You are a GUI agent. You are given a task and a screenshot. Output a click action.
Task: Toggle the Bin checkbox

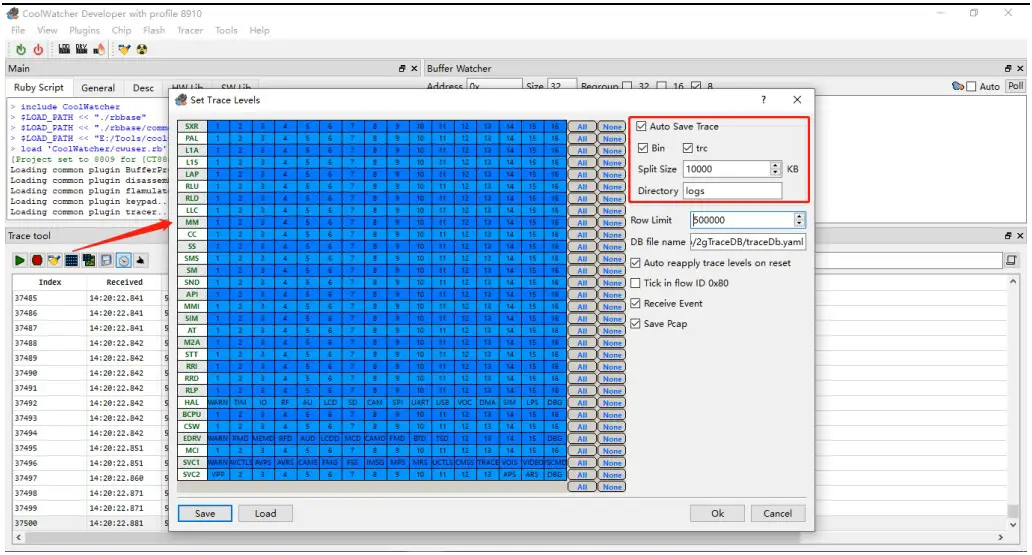[x=643, y=148]
